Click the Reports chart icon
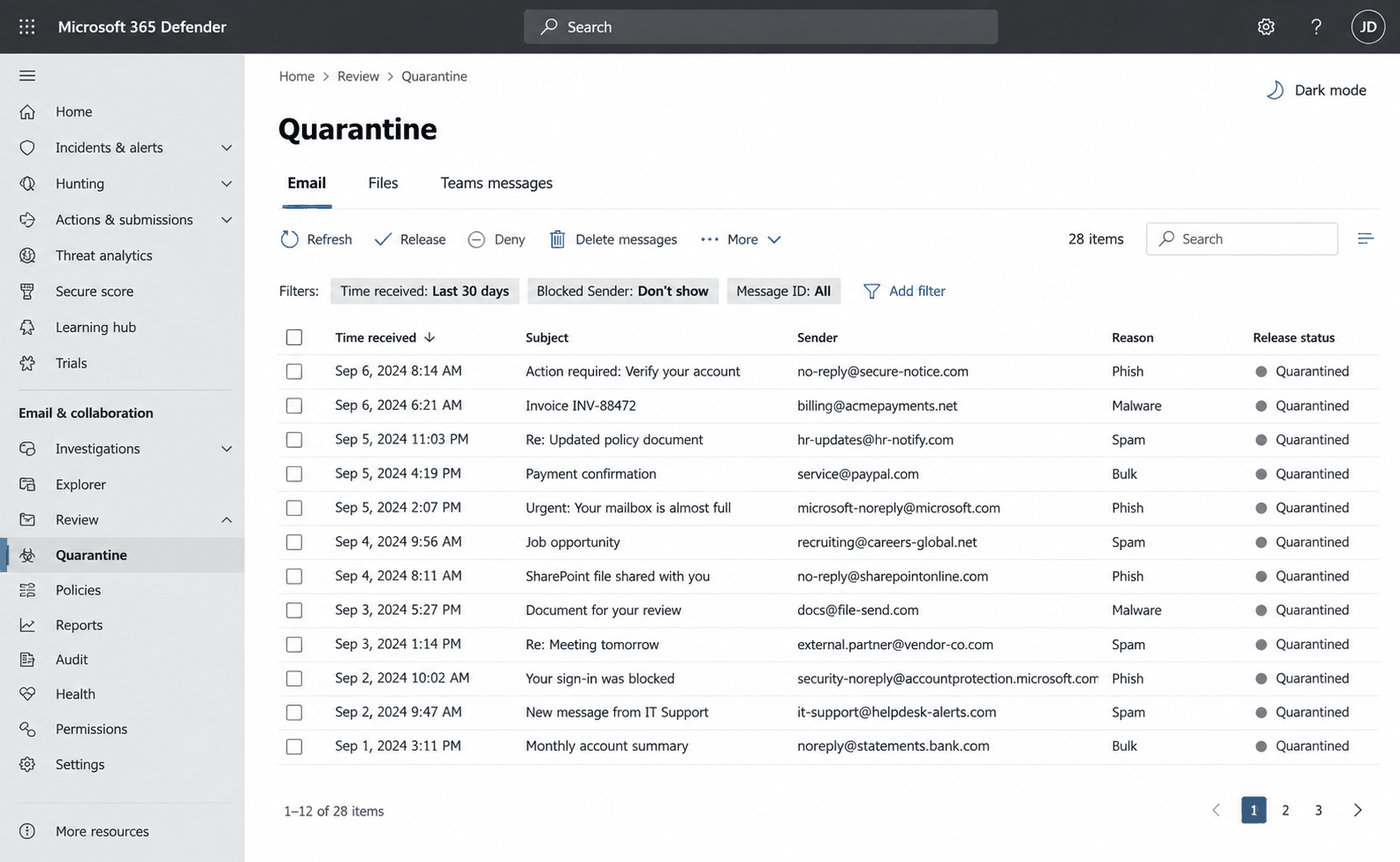Viewport: 1400px width, 862px height. pos(27,625)
